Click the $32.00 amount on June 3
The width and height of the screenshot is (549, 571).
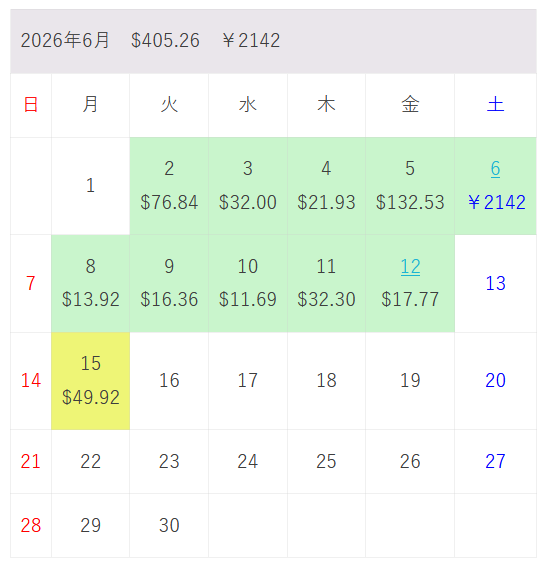[x=248, y=202]
